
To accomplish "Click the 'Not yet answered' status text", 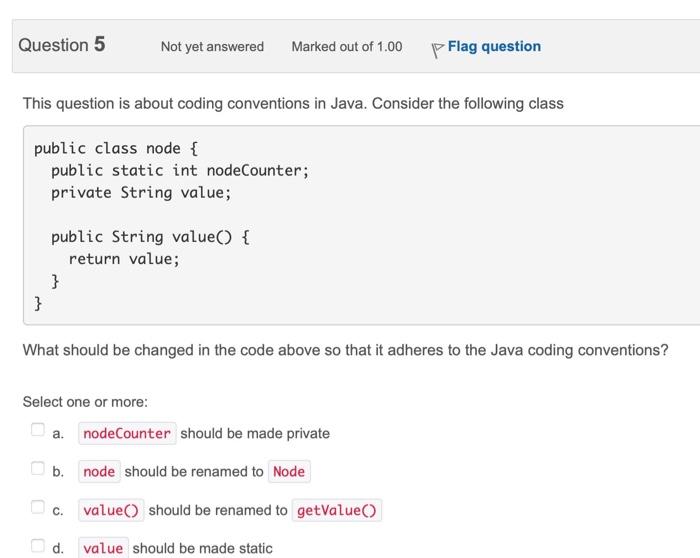I will [x=212, y=47].
